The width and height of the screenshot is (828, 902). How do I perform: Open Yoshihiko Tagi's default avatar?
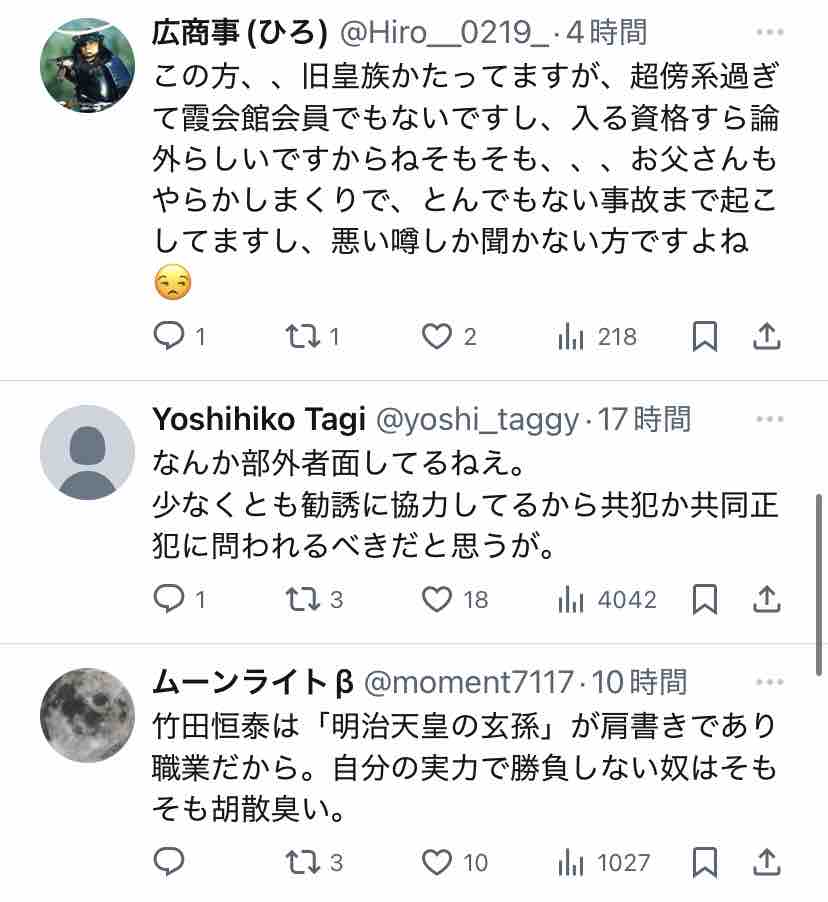coord(87,453)
